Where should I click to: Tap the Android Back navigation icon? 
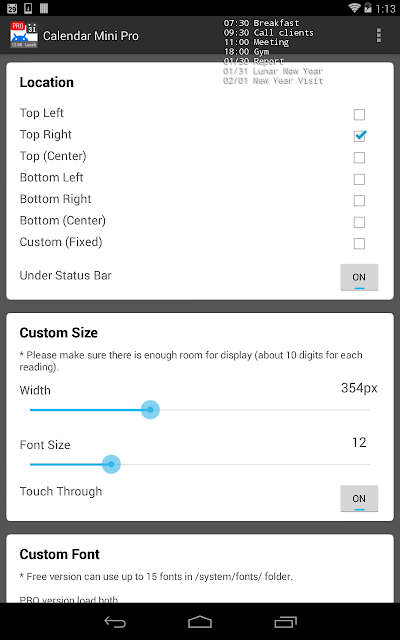click(x=115, y=622)
